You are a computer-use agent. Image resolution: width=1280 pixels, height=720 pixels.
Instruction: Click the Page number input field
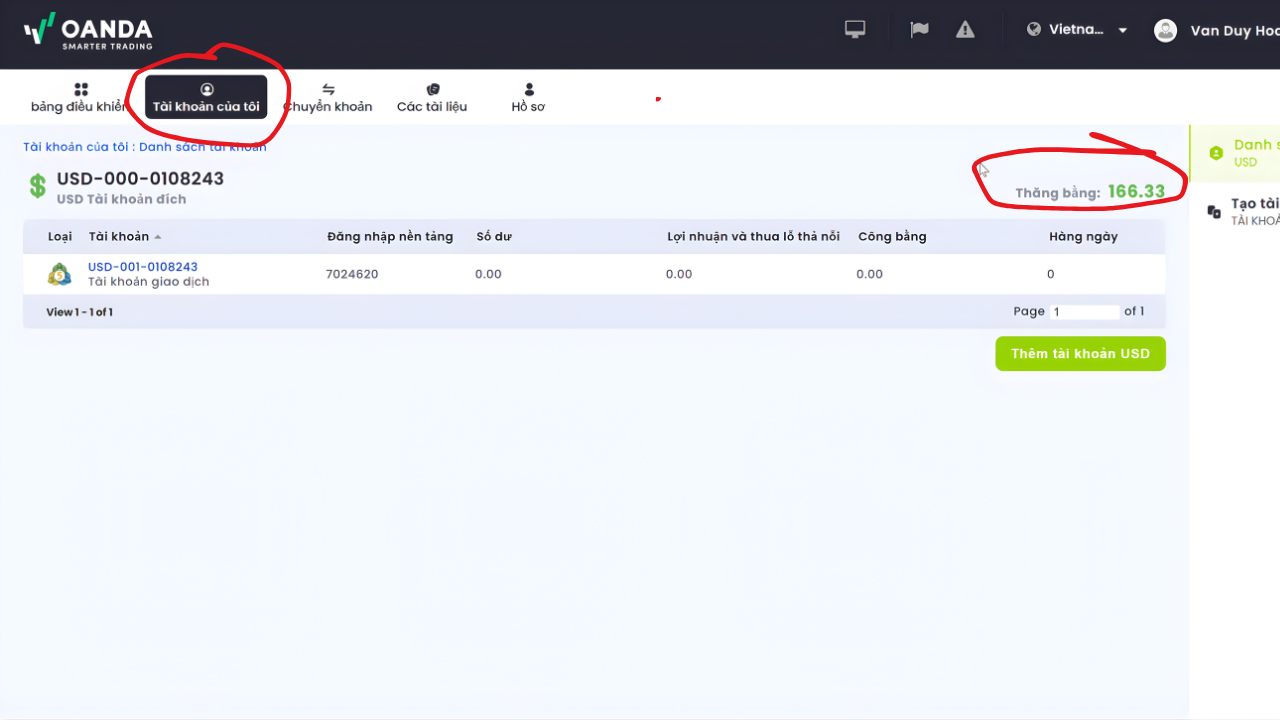point(1085,312)
